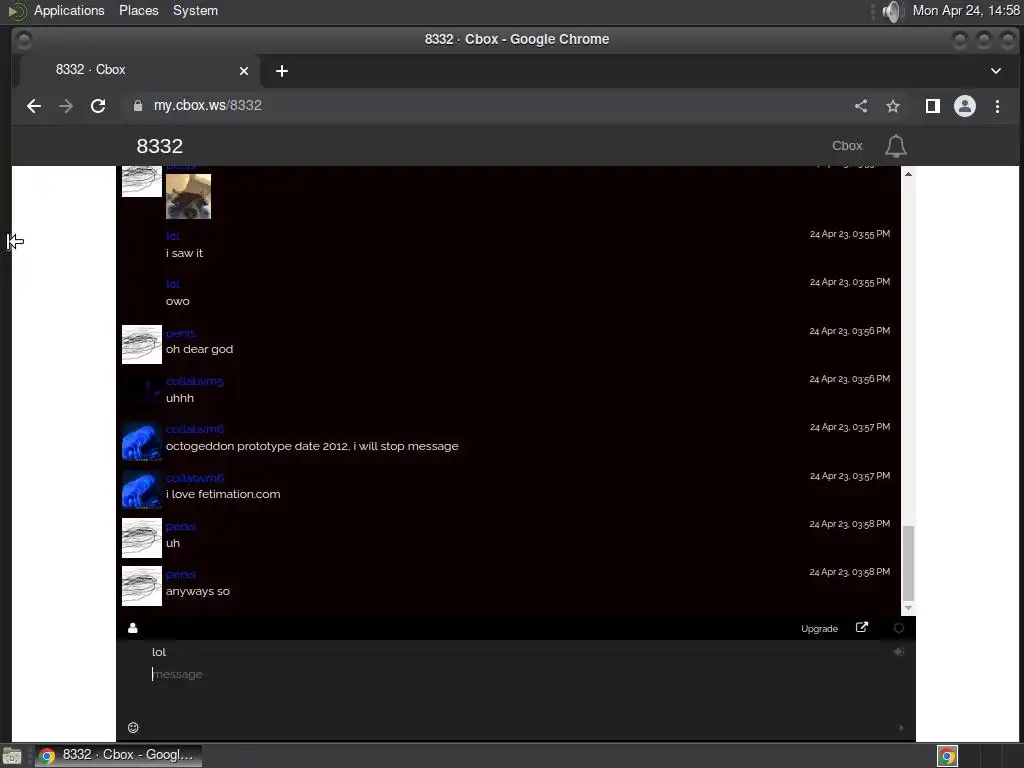Click the address bar URL my.cbox.ws/8332
Viewport: 1024px width, 768px height.
pos(208,105)
